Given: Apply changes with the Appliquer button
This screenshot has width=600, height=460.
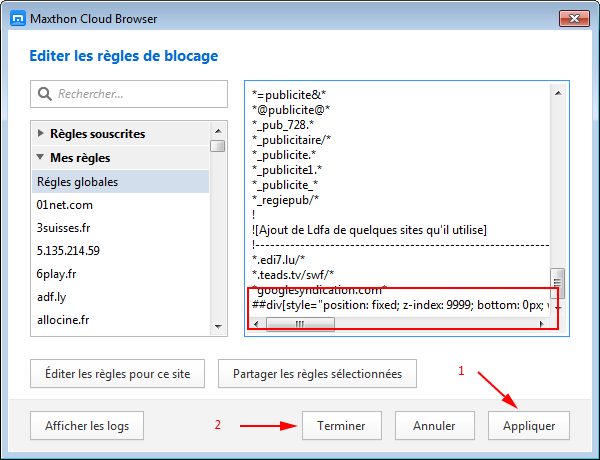Looking at the screenshot, I should pos(529,426).
